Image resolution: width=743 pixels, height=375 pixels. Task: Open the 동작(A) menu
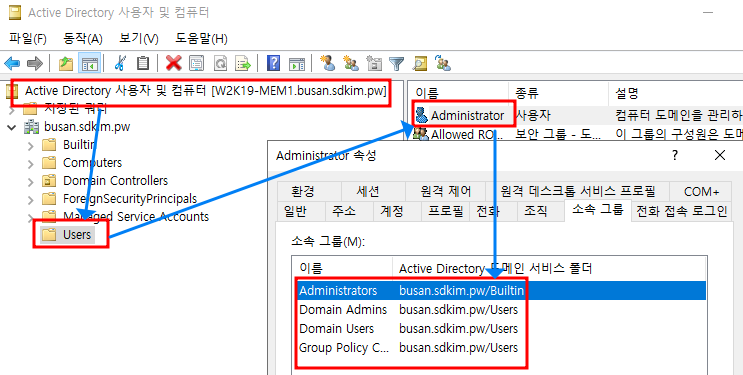[x=82, y=38]
